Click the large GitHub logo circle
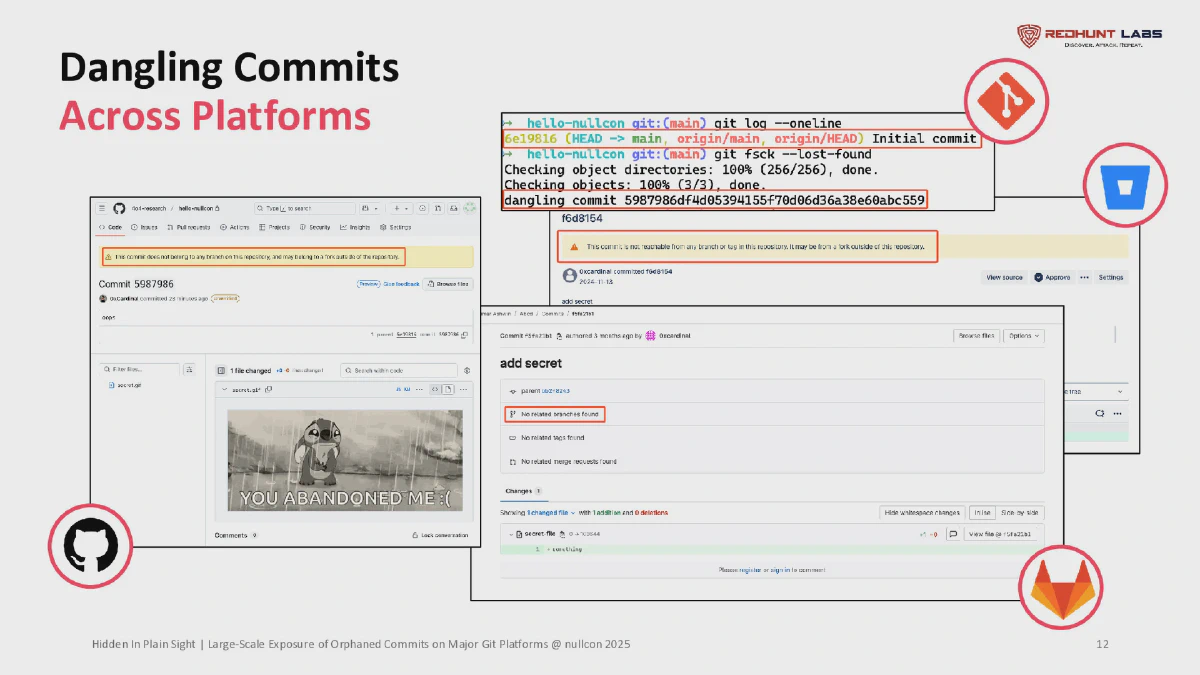The image size is (1200, 675). click(91, 546)
